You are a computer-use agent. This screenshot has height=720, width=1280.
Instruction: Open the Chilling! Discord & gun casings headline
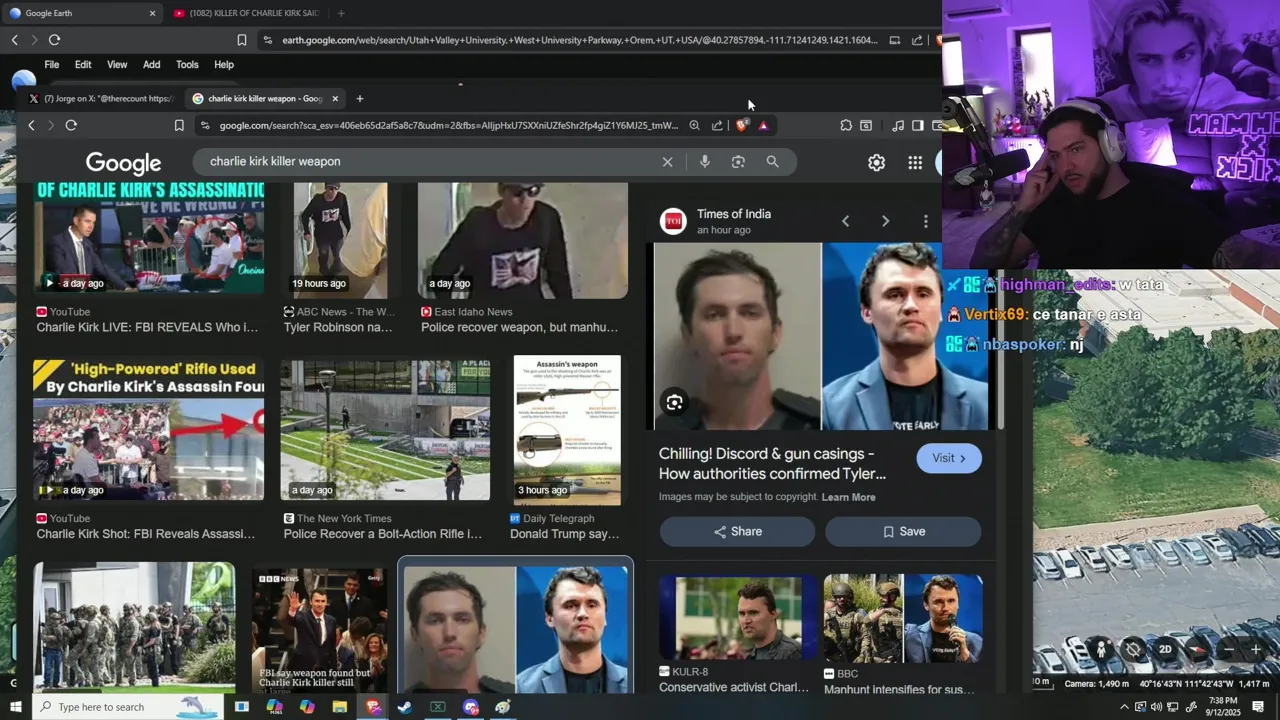point(772,464)
